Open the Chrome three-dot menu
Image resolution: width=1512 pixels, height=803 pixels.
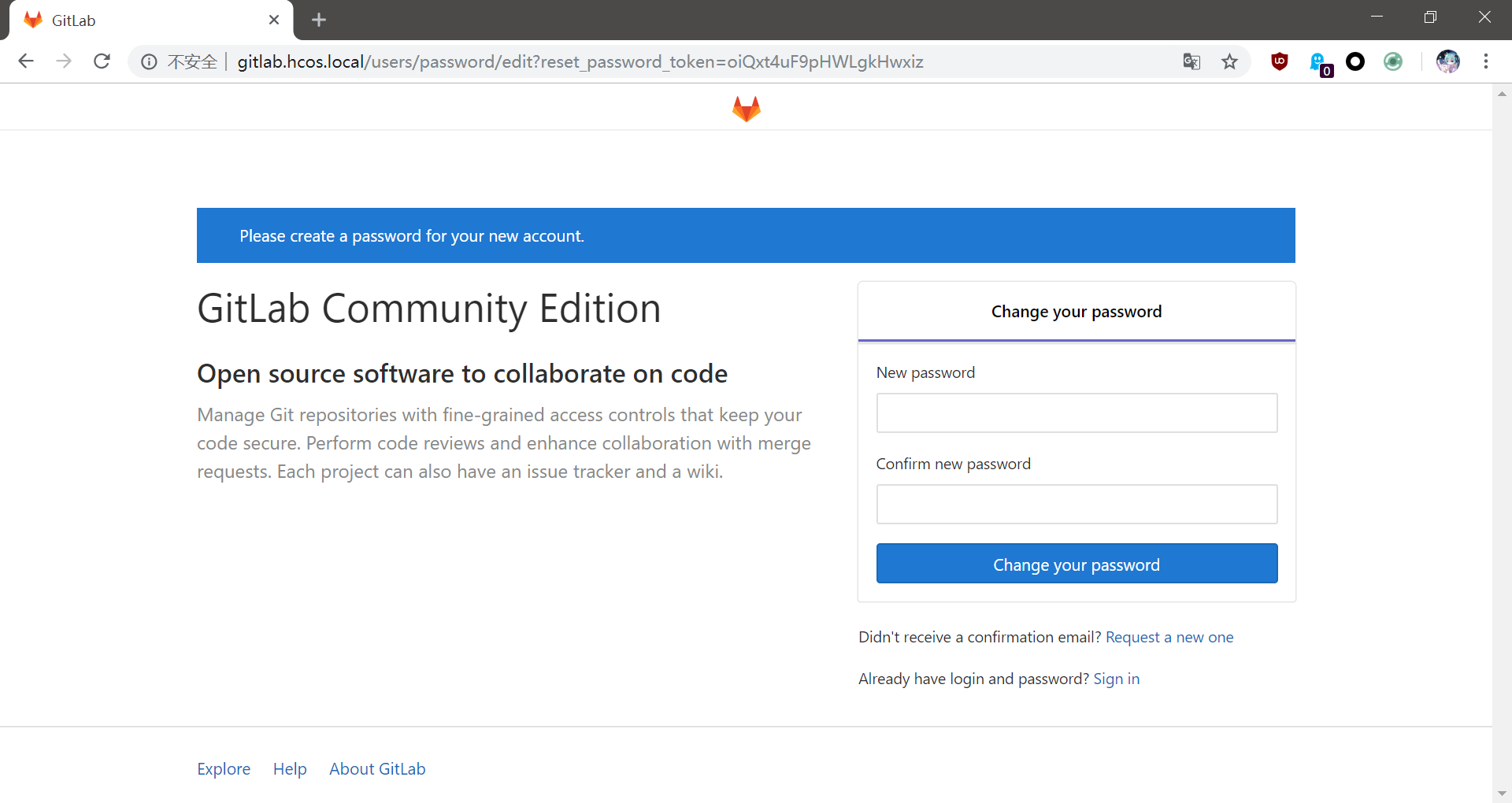click(x=1486, y=61)
